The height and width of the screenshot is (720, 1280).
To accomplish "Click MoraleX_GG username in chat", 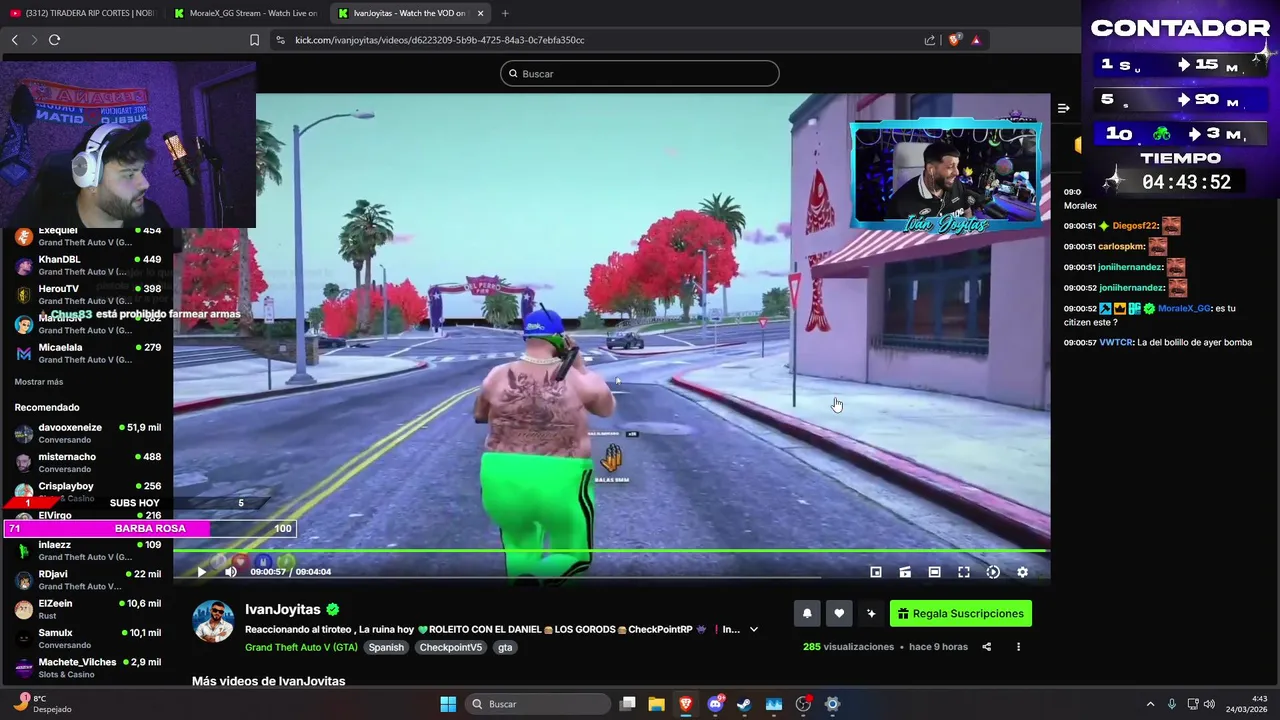I will tap(1184, 309).
